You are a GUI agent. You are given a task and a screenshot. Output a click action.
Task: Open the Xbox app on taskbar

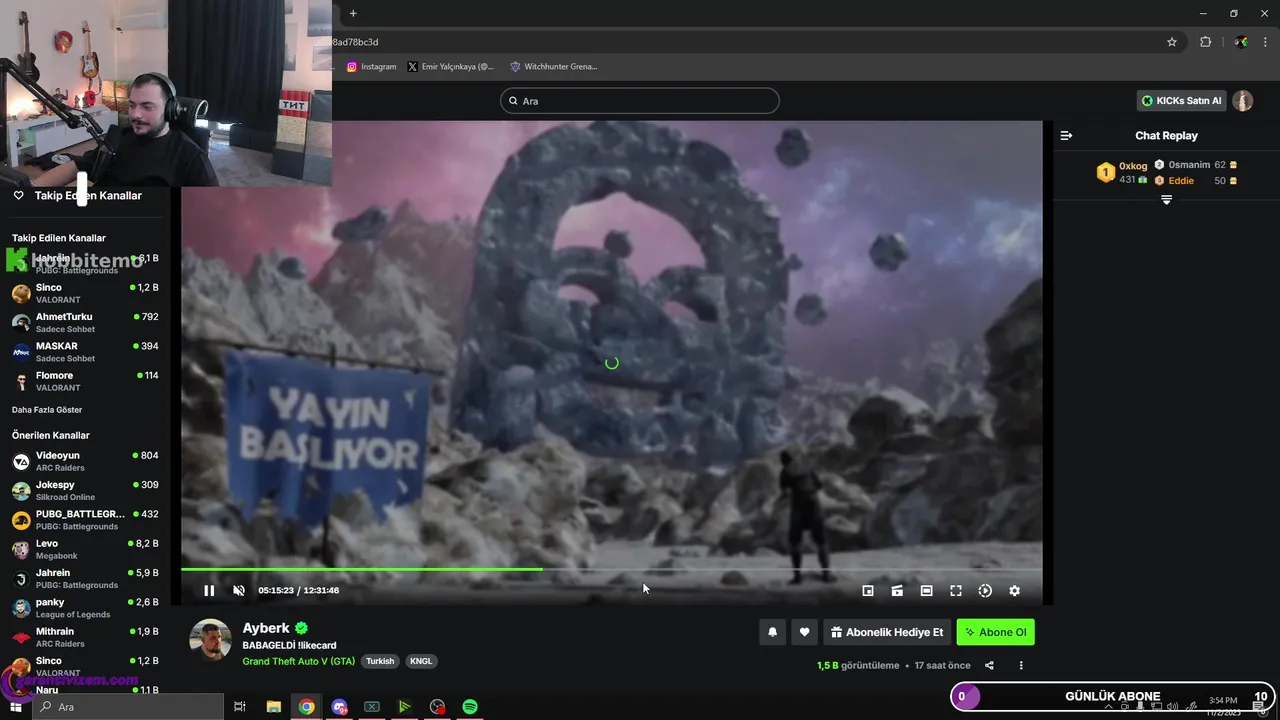pos(372,707)
